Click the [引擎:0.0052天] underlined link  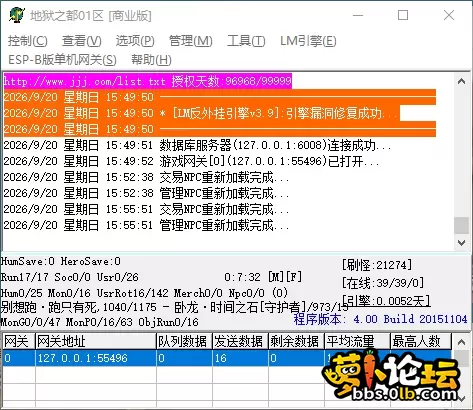(x=386, y=301)
